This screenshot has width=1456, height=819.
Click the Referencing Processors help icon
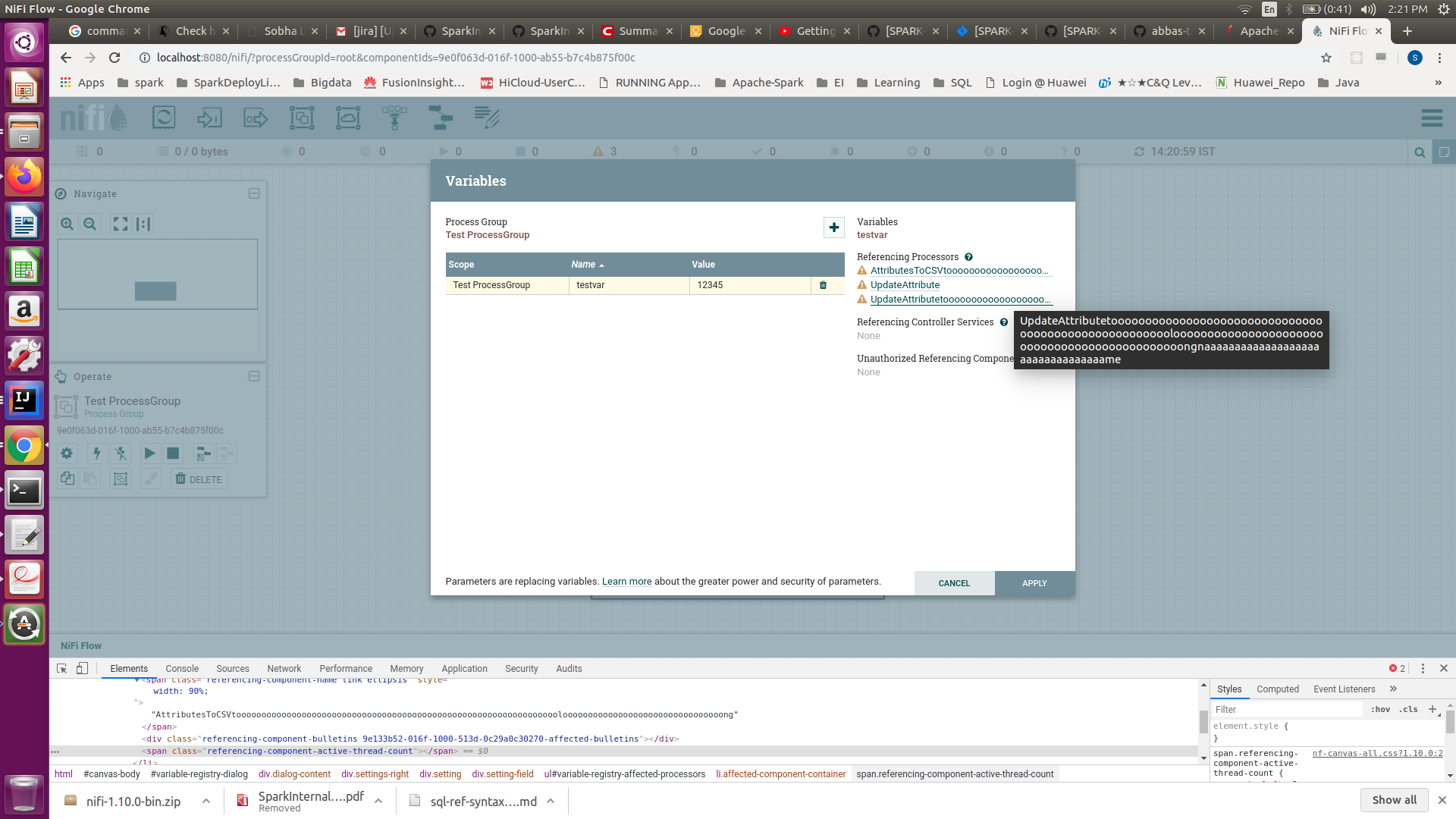click(x=968, y=257)
